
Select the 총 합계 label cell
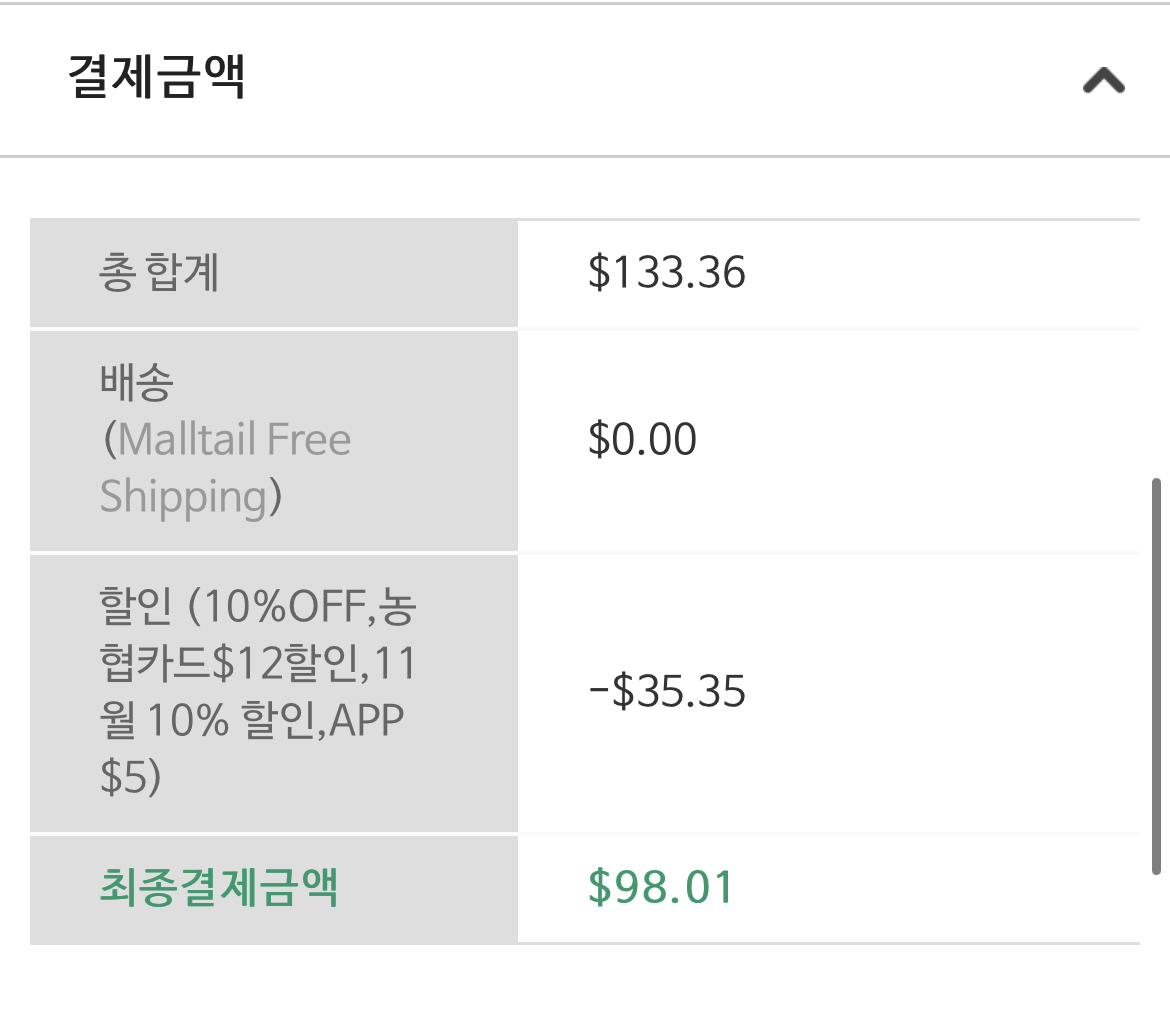pyautogui.click(x=274, y=273)
